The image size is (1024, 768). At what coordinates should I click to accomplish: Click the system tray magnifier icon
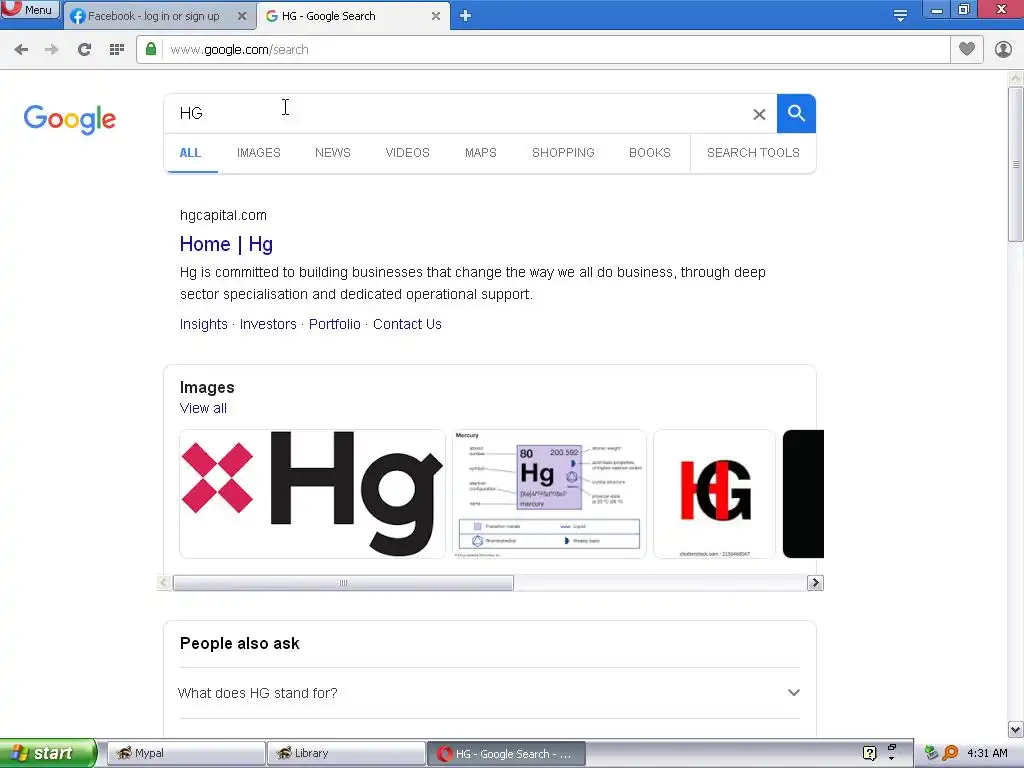tap(950, 753)
